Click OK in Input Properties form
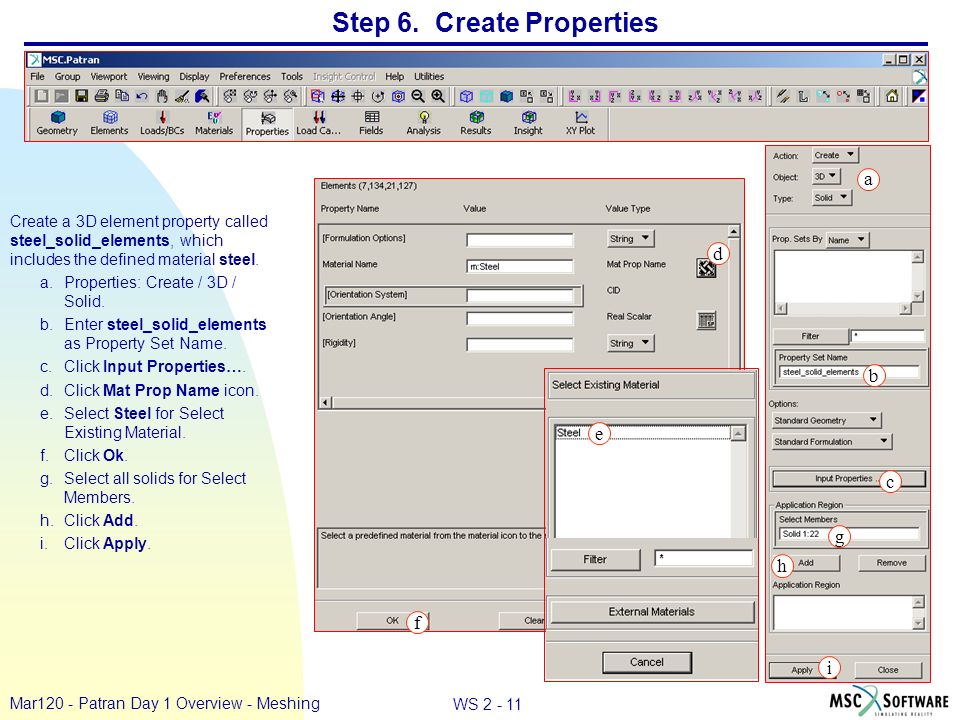 pos(392,621)
